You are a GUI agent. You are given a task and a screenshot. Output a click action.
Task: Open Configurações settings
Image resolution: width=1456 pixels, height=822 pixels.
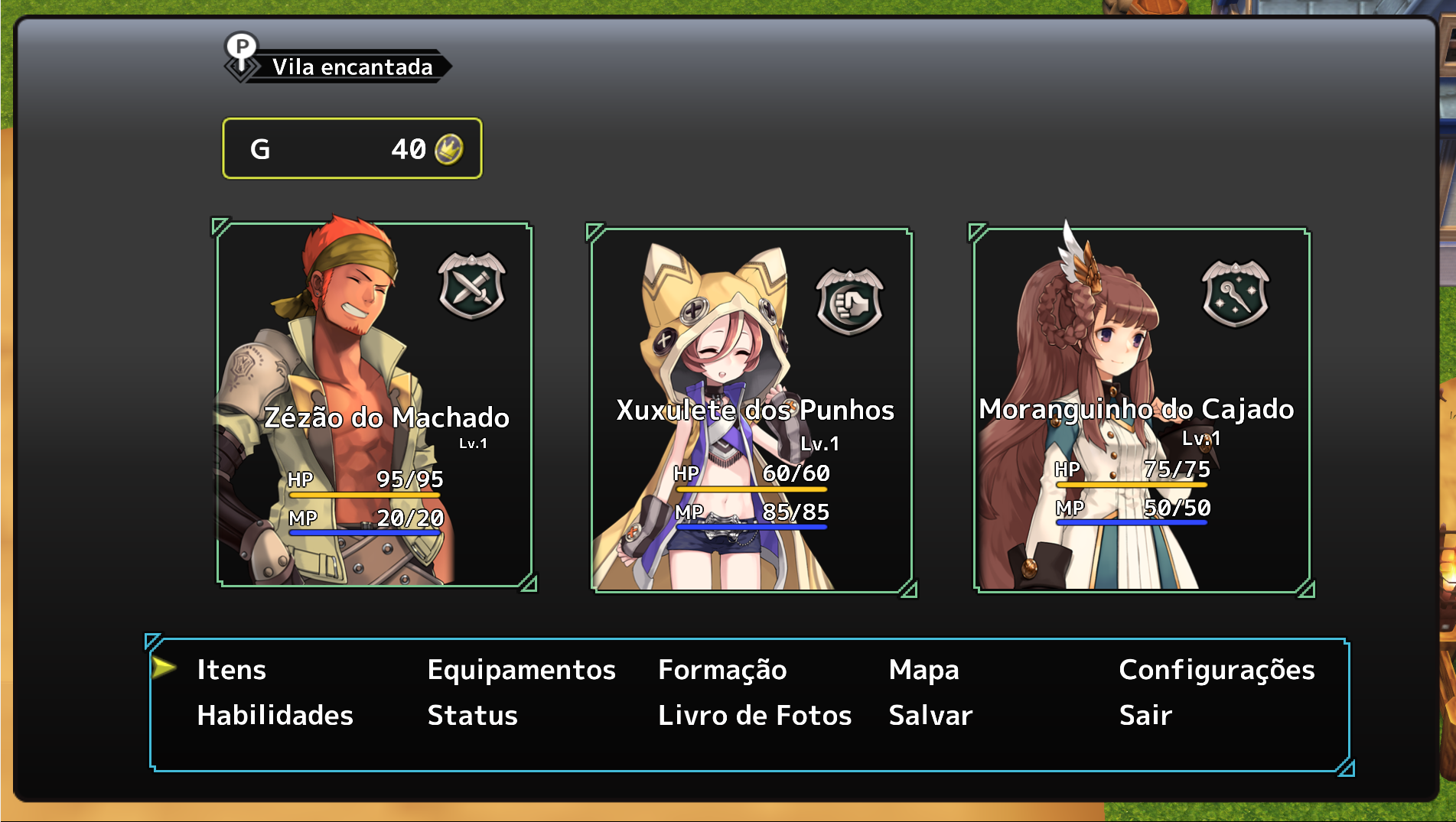(x=1217, y=670)
